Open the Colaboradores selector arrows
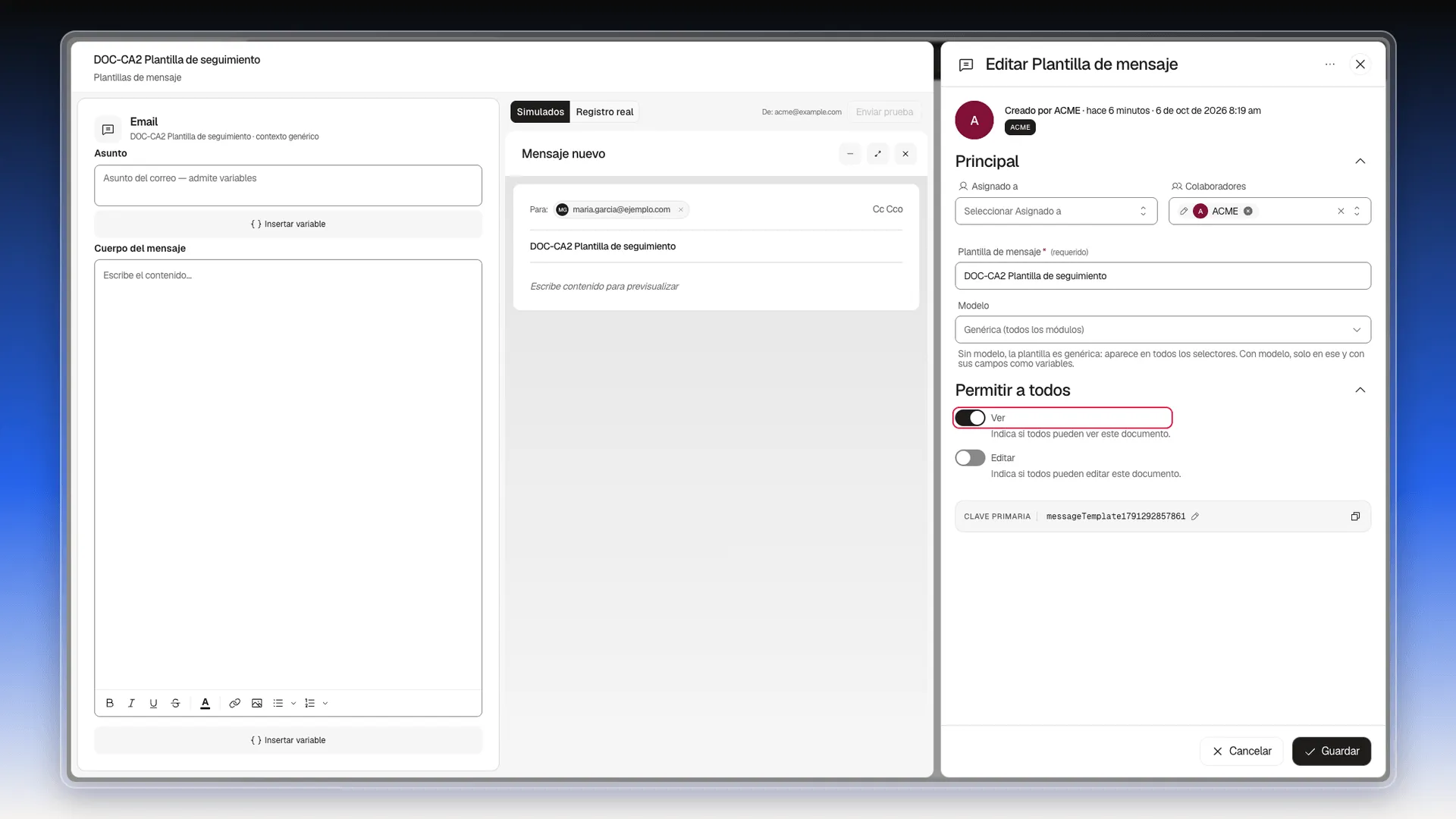The height and width of the screenshot is (819, 1456). pos(1357,211)
